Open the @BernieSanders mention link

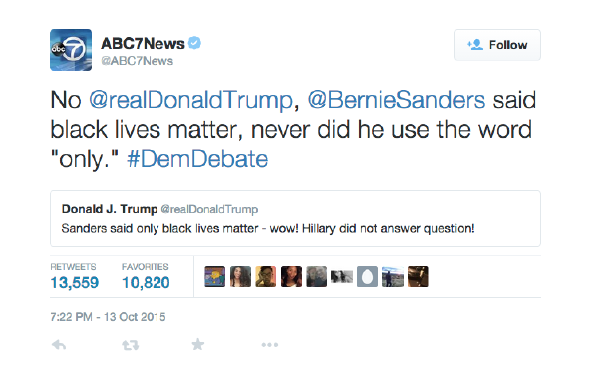click(x=396, y=100)
